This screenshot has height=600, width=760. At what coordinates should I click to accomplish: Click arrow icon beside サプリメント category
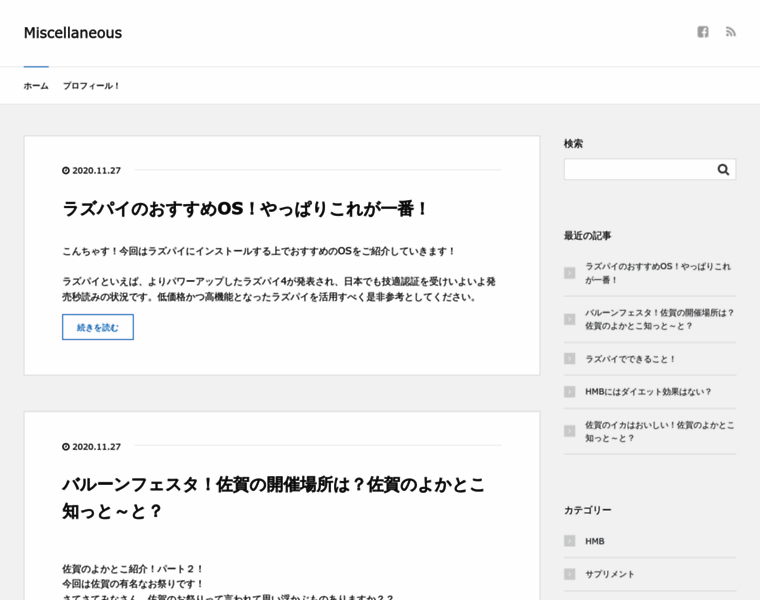pyautogui.click(x=569, y=574)
